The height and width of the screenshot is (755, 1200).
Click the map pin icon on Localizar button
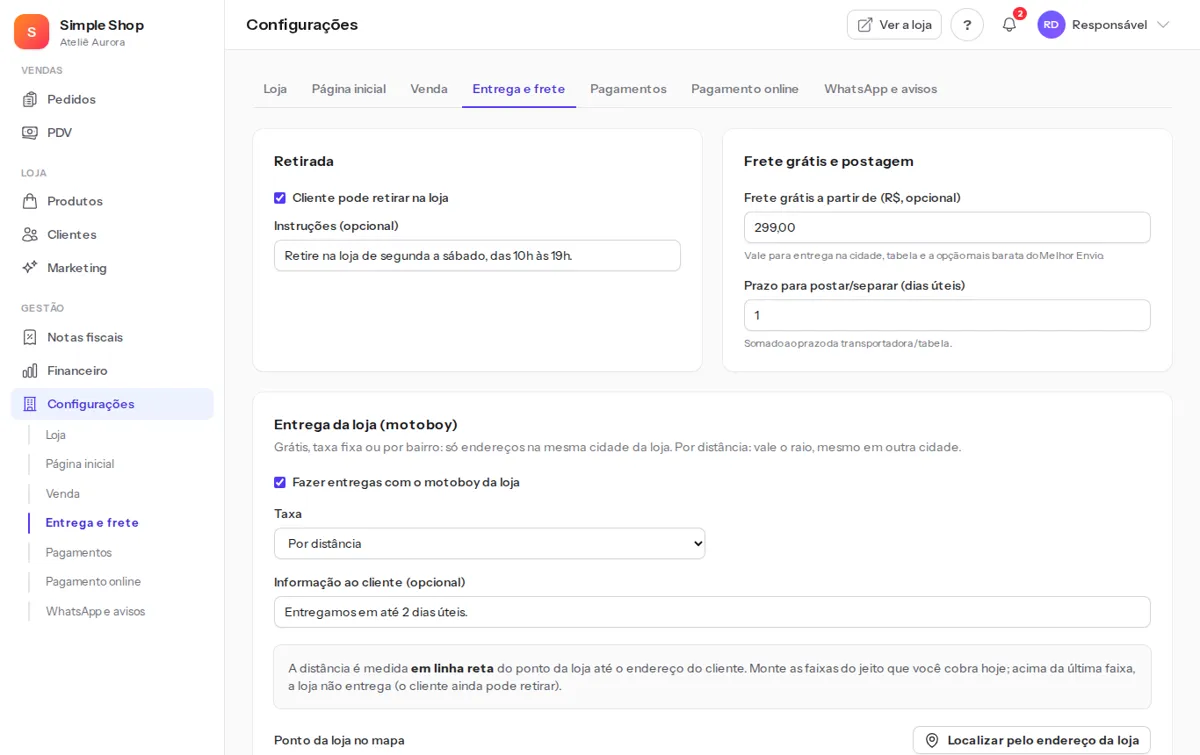click(932, 740)
